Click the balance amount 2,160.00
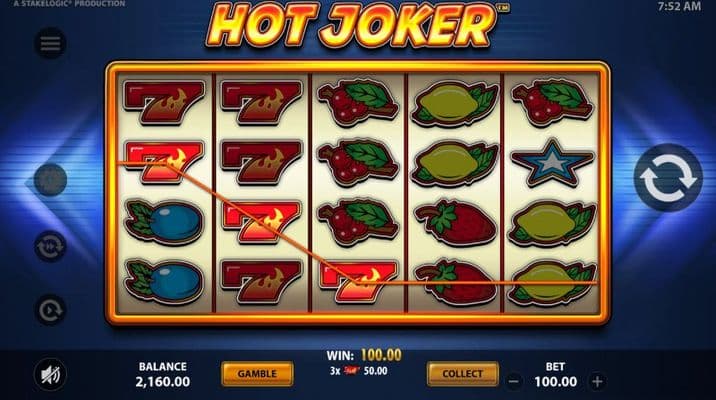Viewport: 716px width, 400px height. coord(163,382)
